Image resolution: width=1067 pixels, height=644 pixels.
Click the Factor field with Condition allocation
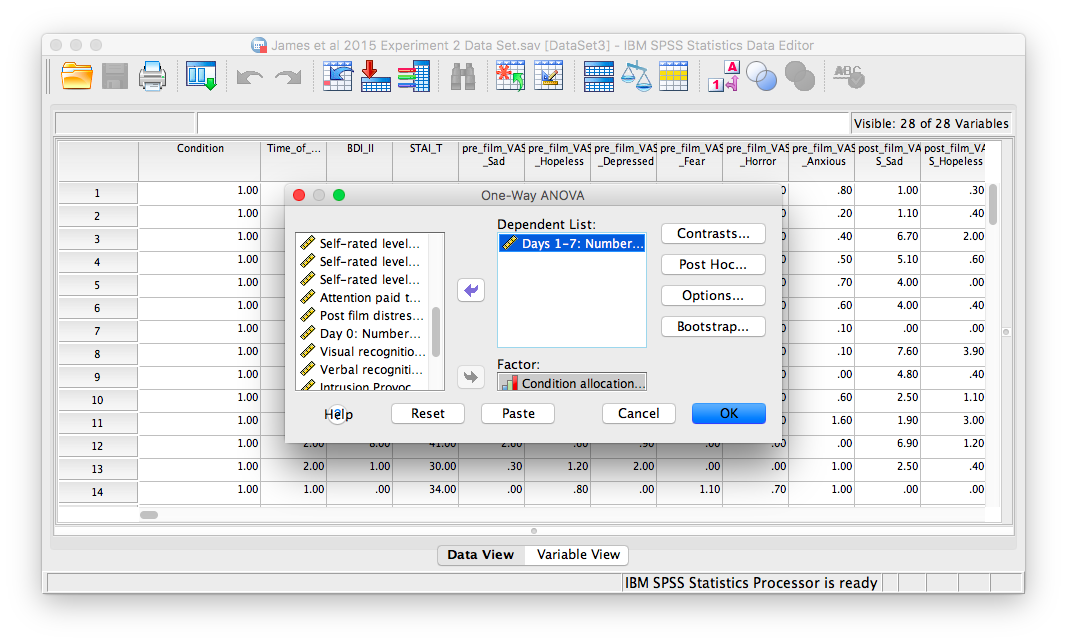pos(572,383)
